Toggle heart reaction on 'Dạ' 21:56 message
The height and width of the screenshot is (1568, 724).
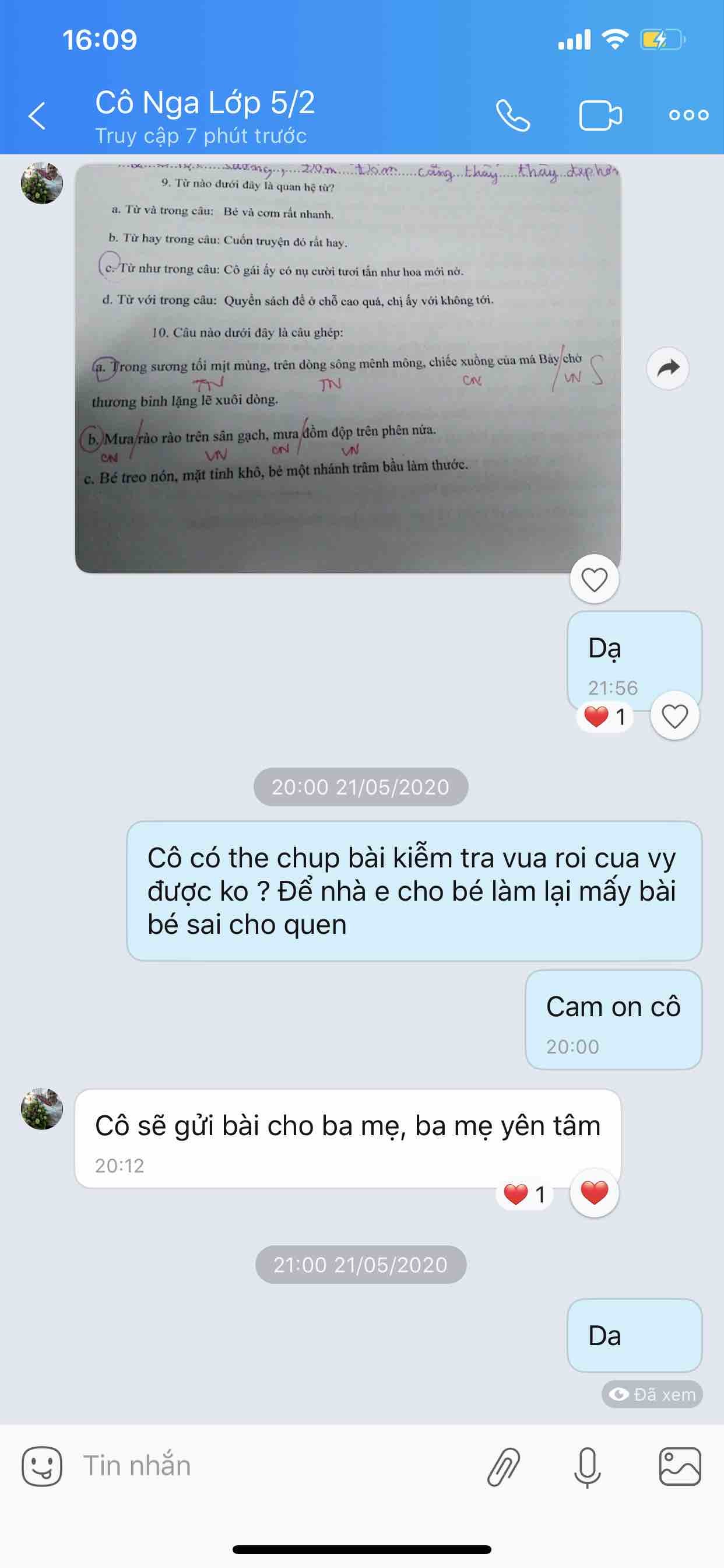click(x=674, y=716)
